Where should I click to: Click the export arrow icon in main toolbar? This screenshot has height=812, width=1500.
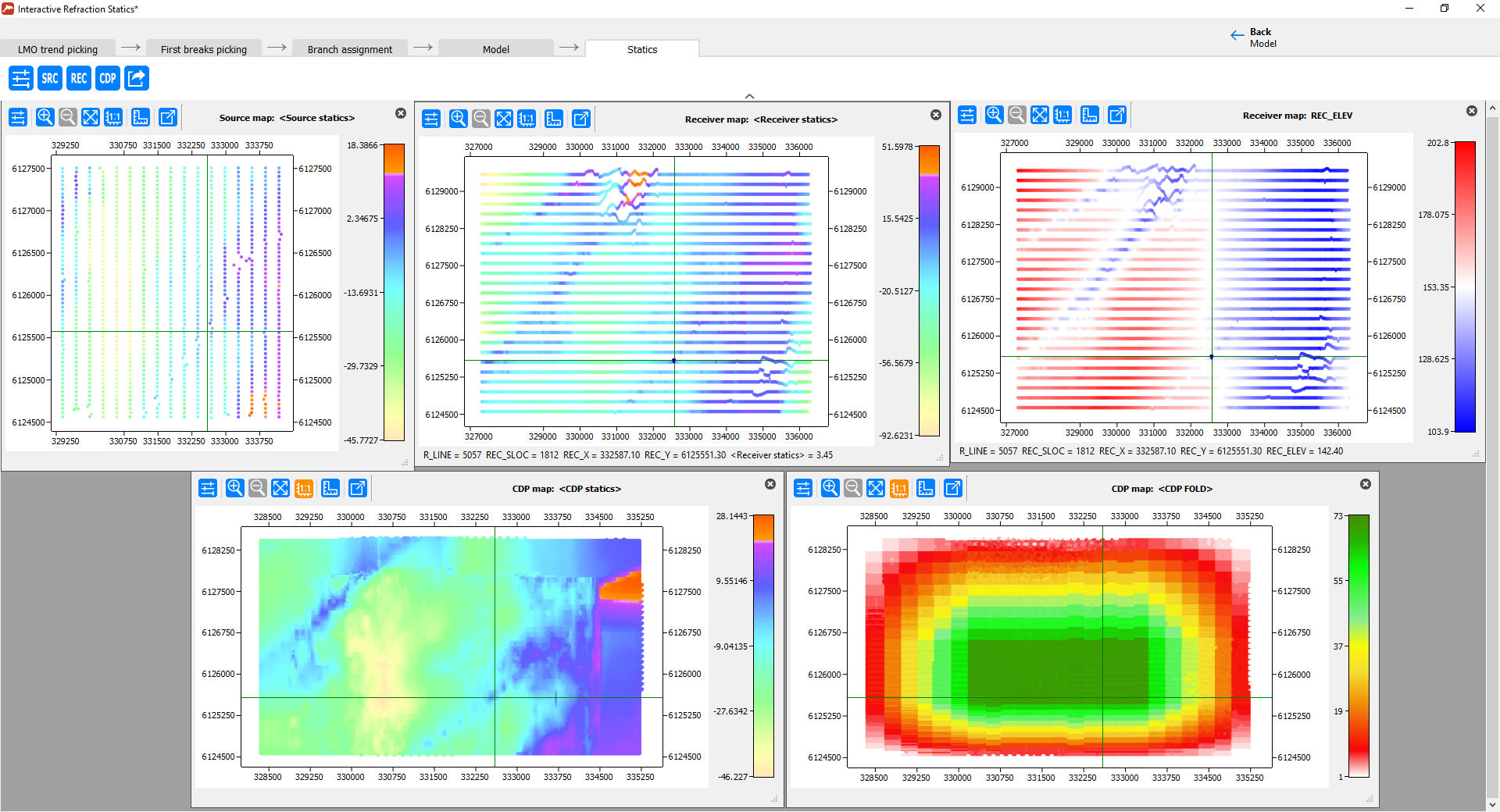click(137, 78)
